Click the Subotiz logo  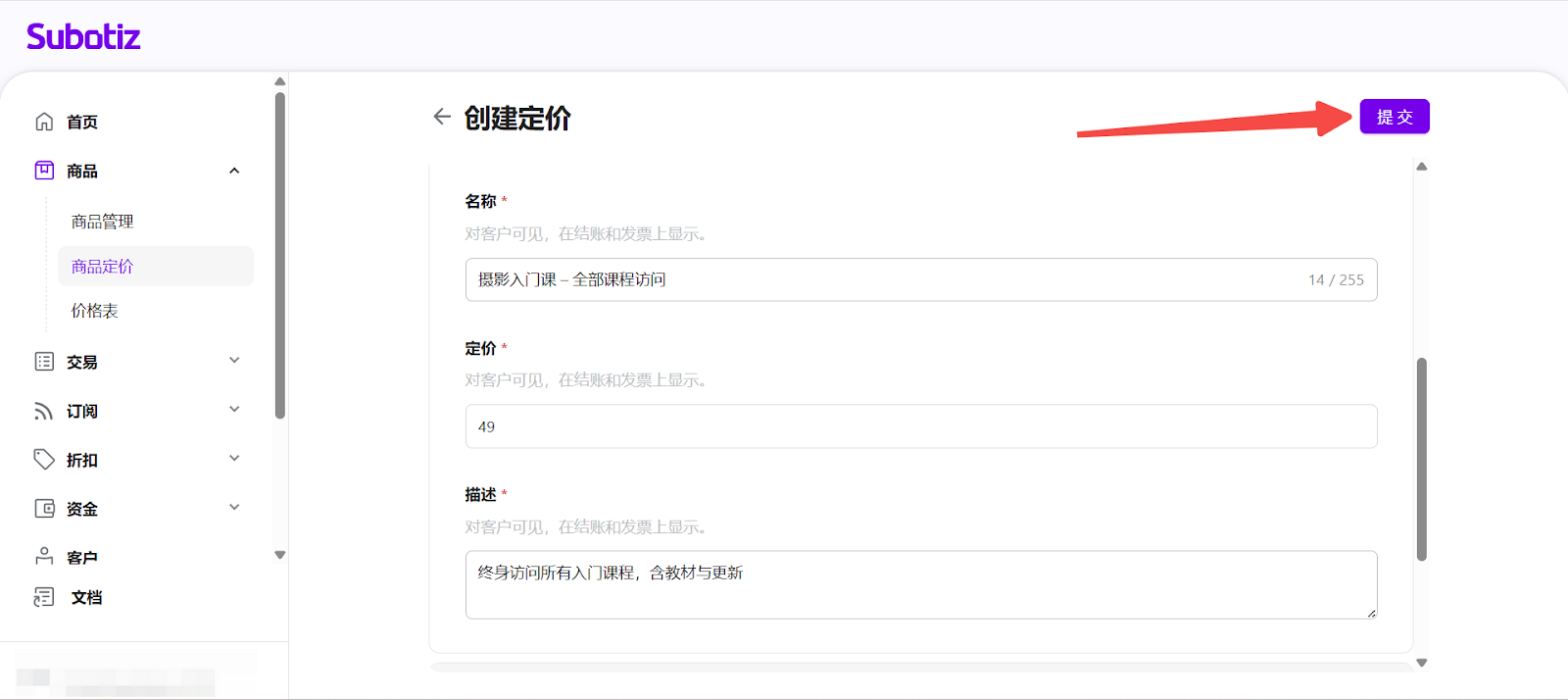click(x=83, y=37)
